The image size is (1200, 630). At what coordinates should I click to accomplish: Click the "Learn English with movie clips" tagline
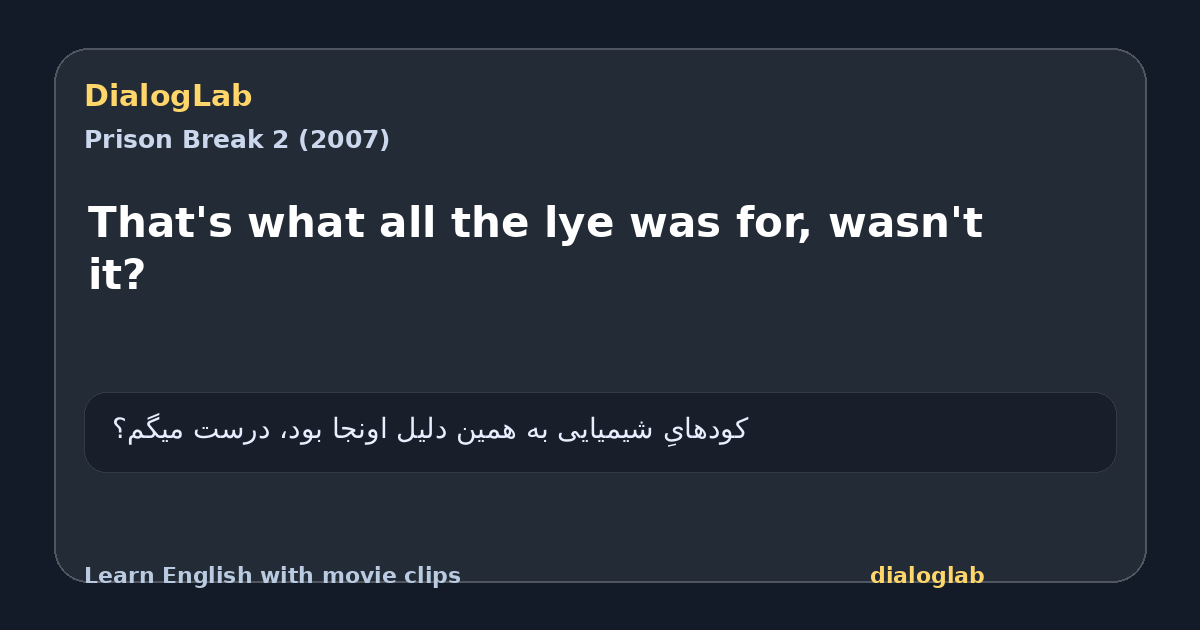tap(272, 576)
